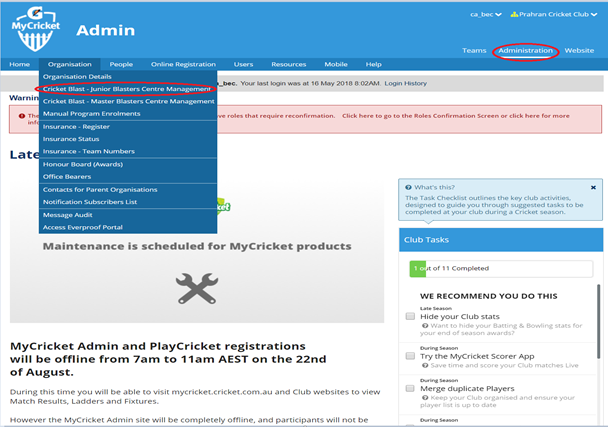Screen dimensions: 608x427
Task: Select Manual Program Enrolments
Action: (x=128, y=114)
